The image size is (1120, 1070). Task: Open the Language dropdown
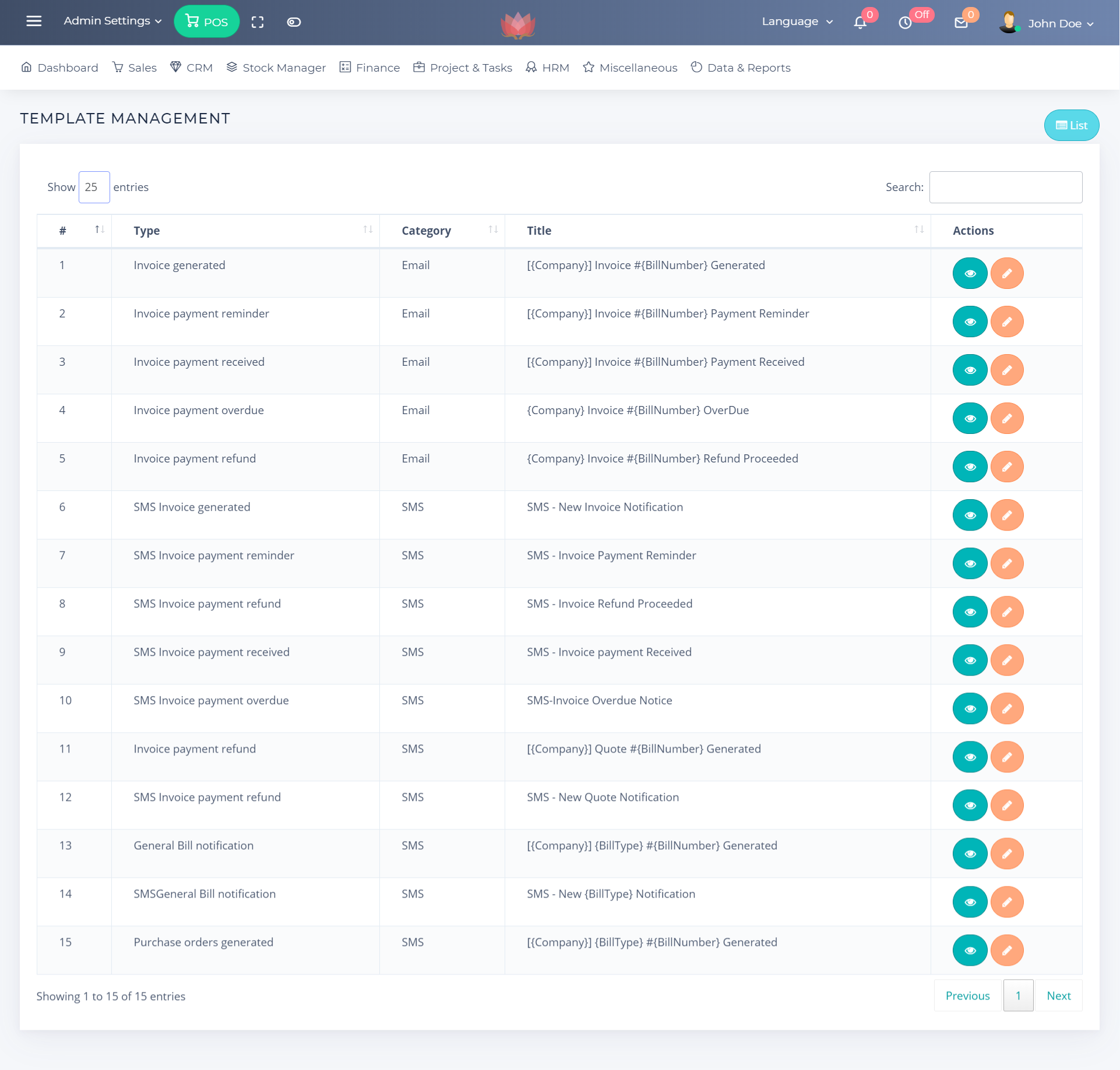(x=797, y=22)
